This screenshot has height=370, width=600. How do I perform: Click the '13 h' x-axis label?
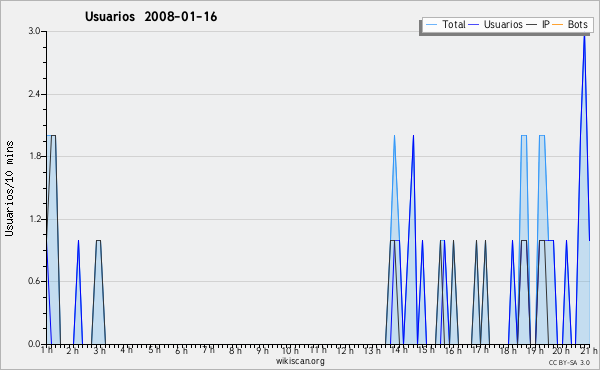point(372,350)
